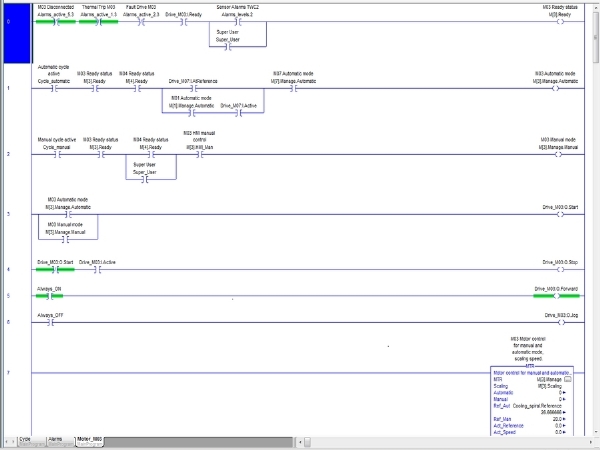
Task: Select the Drive_M07:I.Active branch contact
Action: (239, 113)
